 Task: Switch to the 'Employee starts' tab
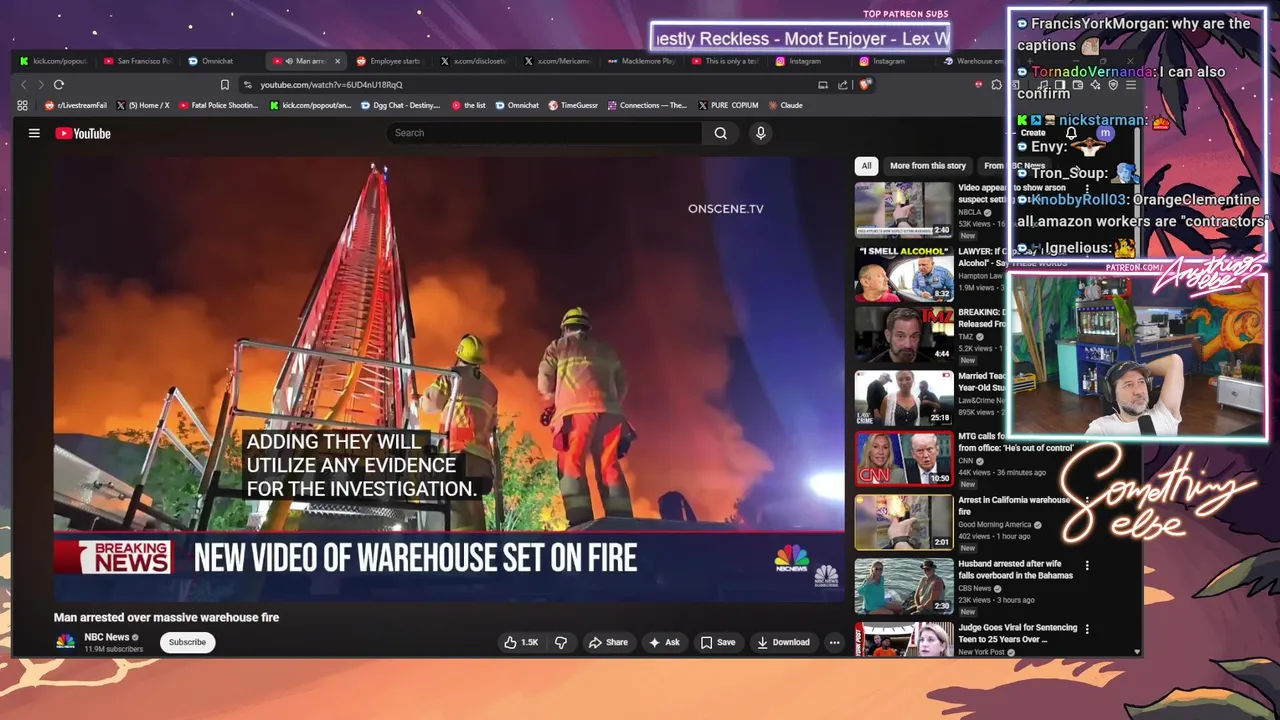click(388, 61)
